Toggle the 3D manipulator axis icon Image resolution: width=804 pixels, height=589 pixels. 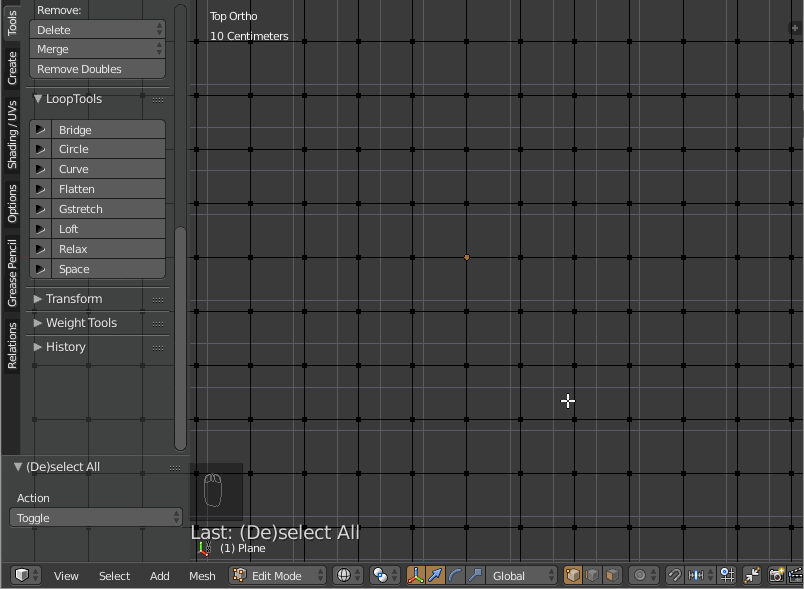tap(416, 575)
